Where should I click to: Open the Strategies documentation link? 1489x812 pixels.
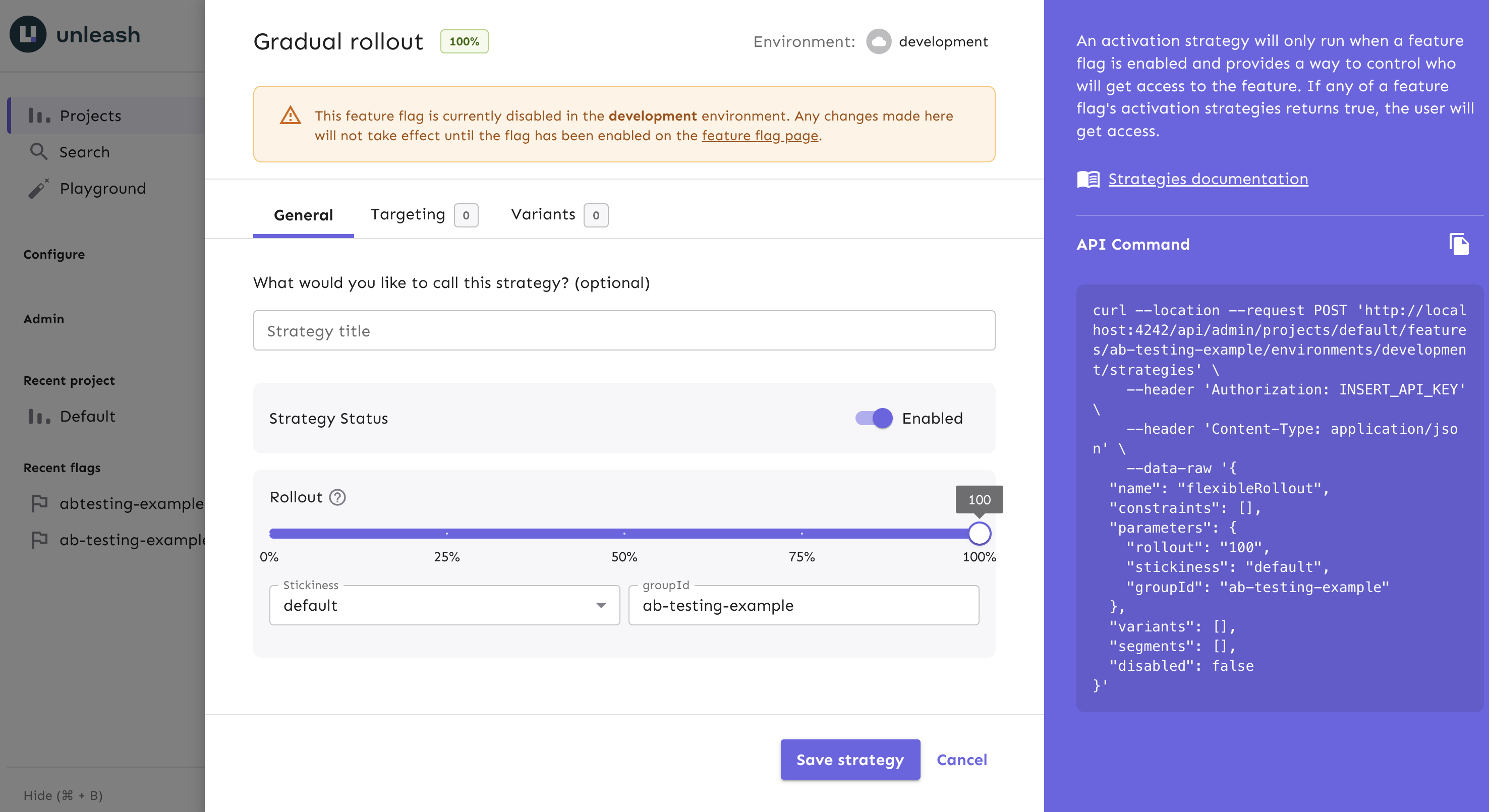1208,178
